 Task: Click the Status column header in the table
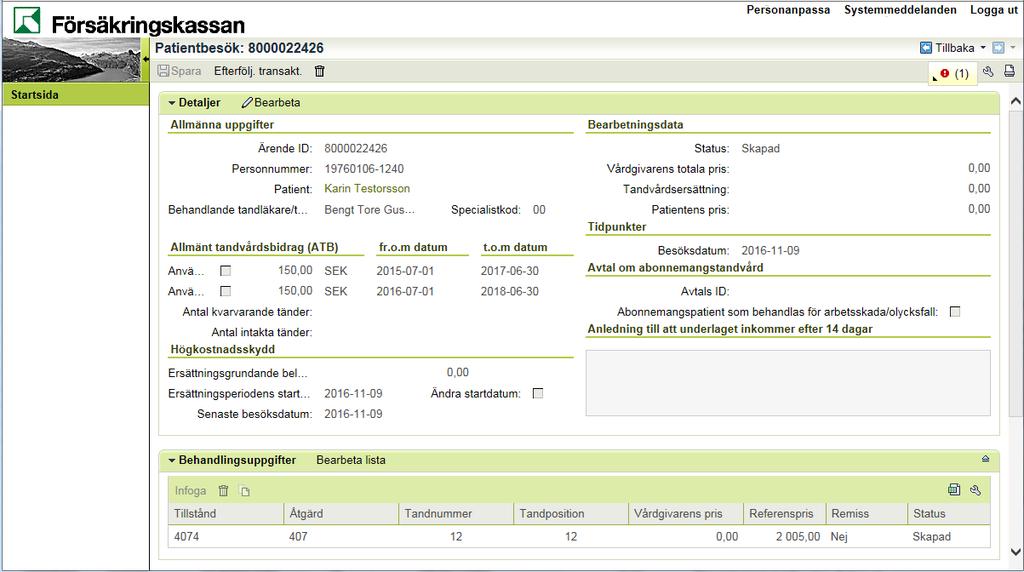[x=949, y=513]
